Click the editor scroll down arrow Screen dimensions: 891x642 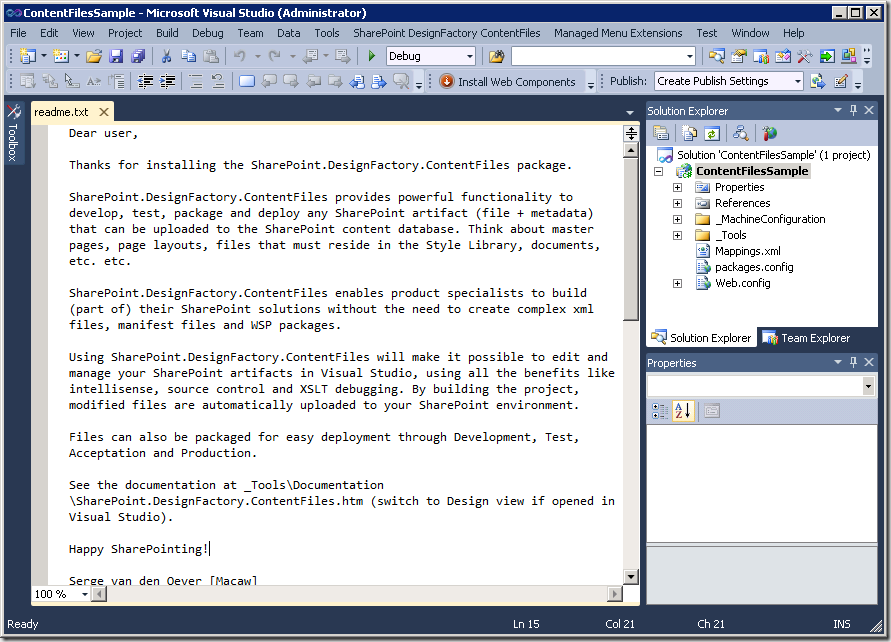631,577
